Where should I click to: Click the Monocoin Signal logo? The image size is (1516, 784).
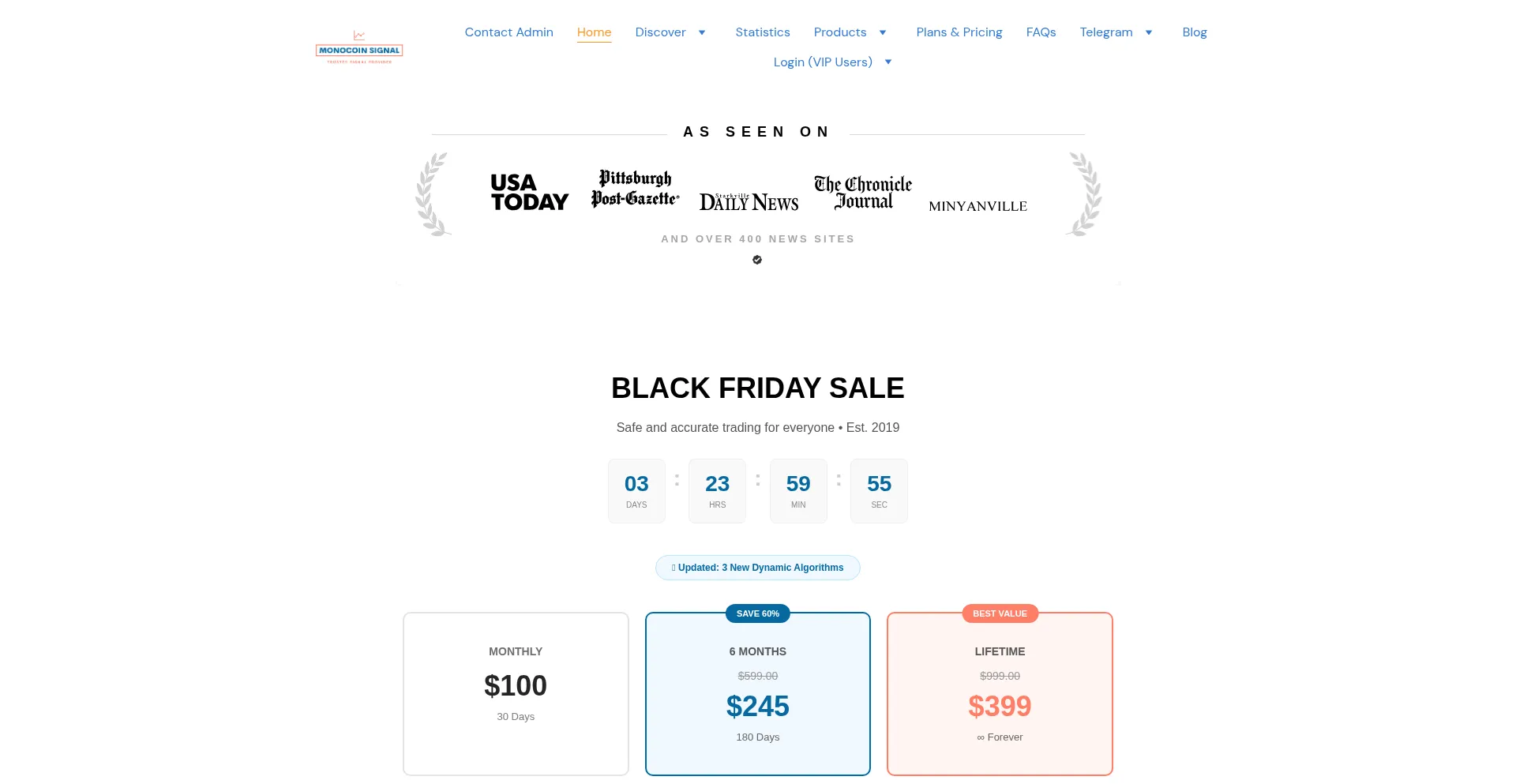click(x=359, y=47)
